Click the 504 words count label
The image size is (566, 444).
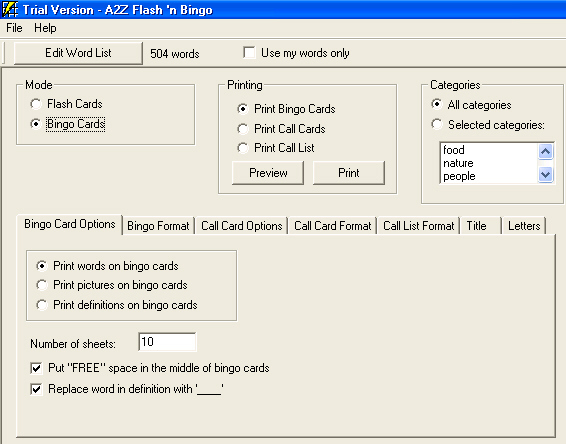175,53
